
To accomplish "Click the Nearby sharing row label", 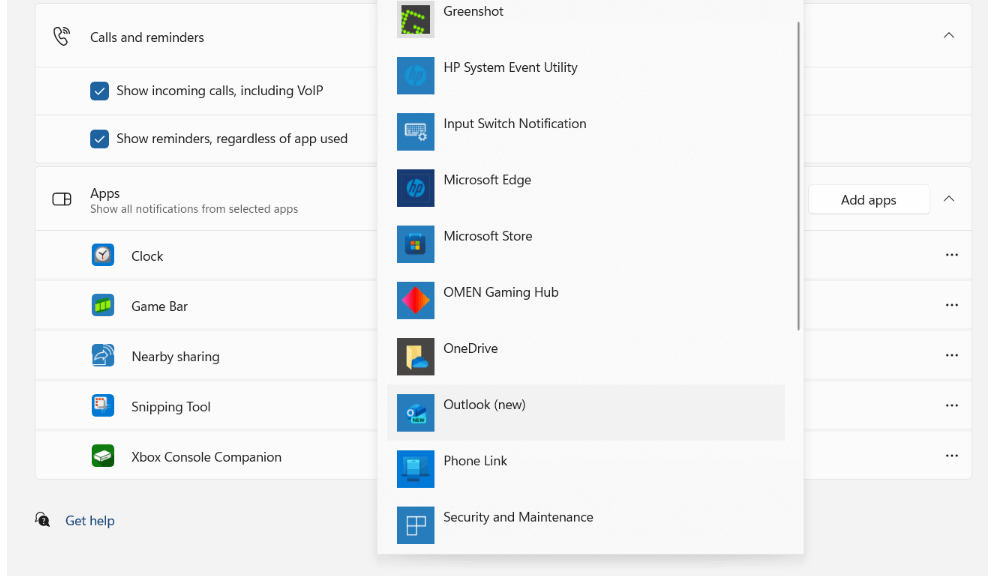I will coord(176,357).
